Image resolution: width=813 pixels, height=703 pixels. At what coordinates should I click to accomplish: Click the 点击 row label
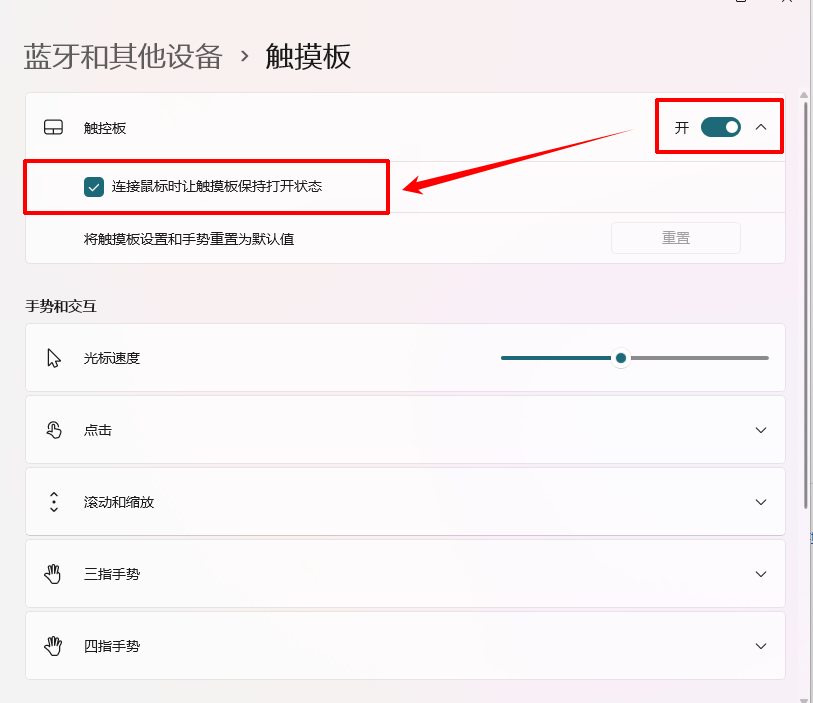[x=97, y=430]
